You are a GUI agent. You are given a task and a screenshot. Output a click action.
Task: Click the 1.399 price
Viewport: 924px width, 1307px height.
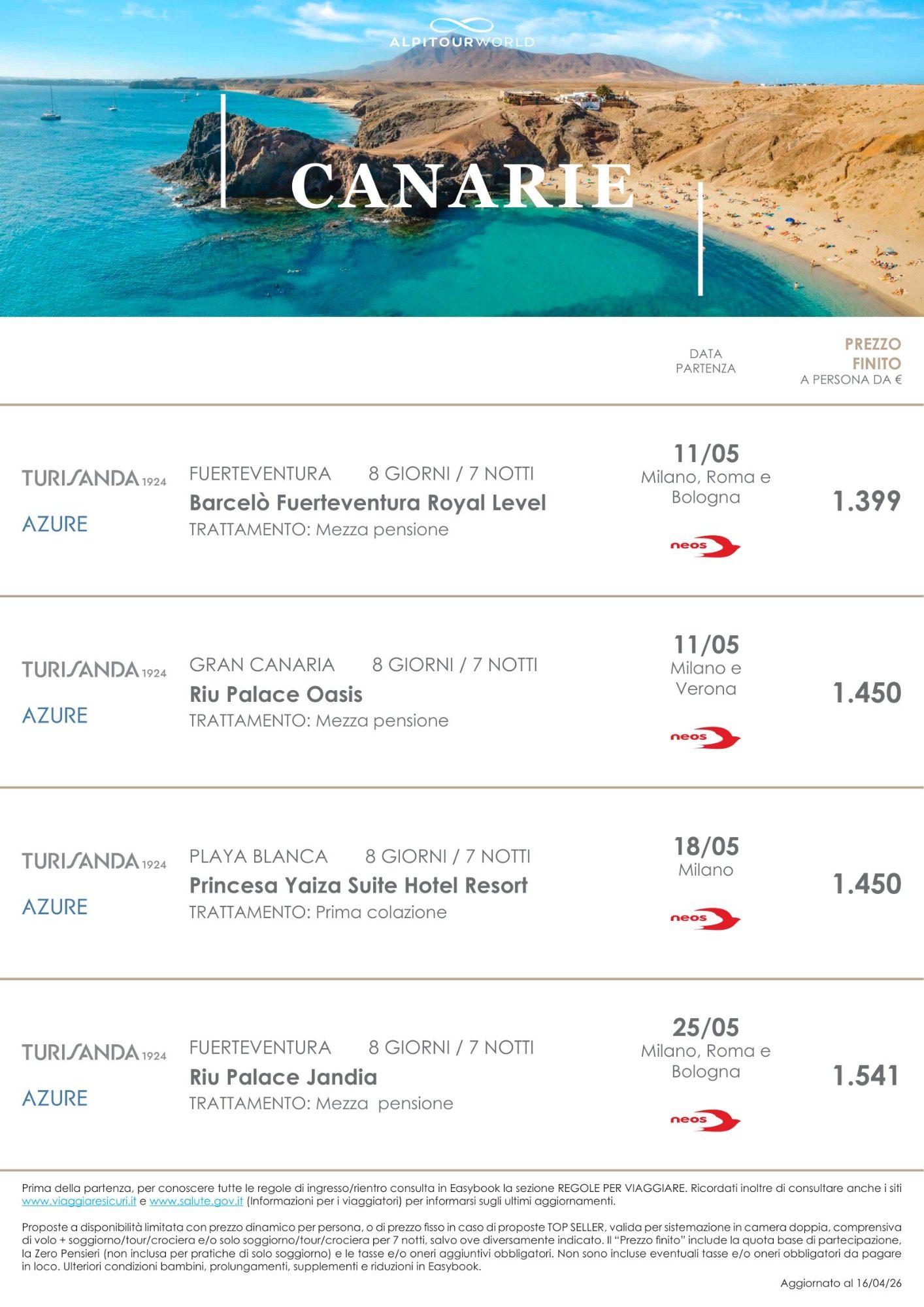(x=866, y=501)
